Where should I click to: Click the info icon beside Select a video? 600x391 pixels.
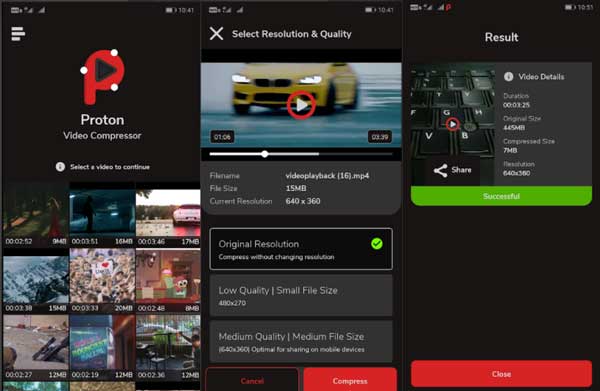pos(60,167)
